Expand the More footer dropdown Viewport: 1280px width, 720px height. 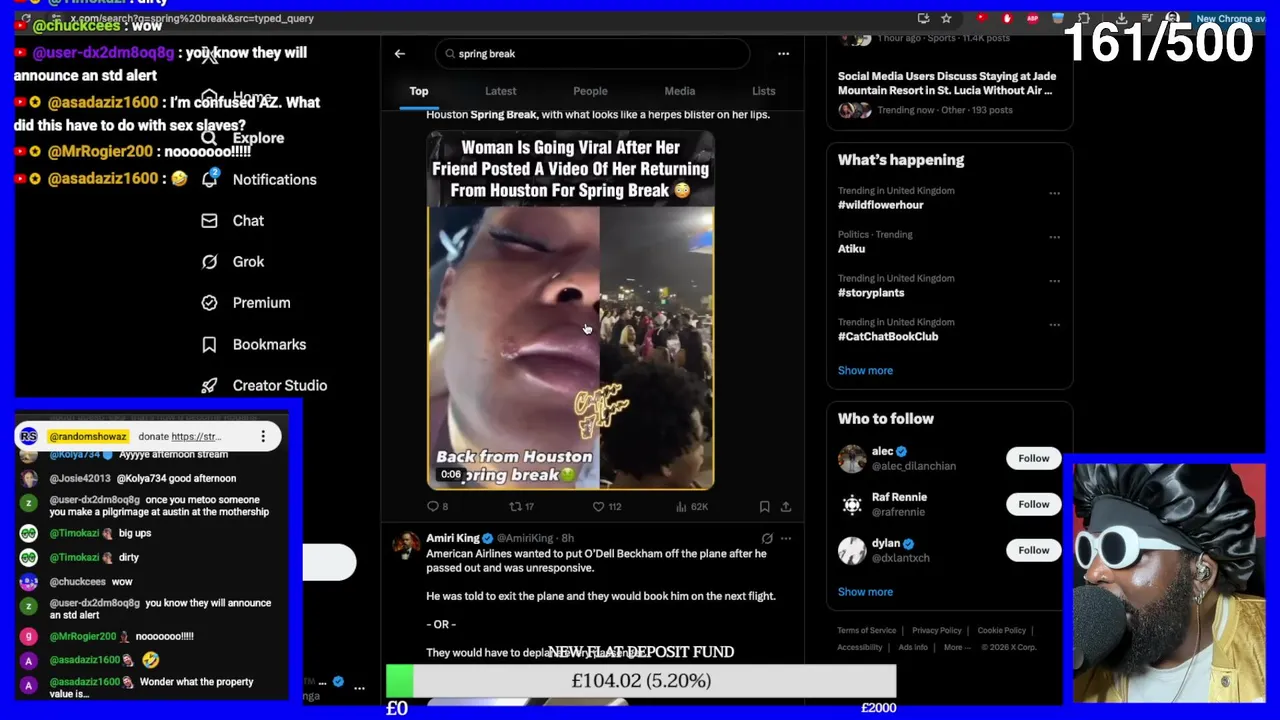pyautogui.click(x=957, y=647)
